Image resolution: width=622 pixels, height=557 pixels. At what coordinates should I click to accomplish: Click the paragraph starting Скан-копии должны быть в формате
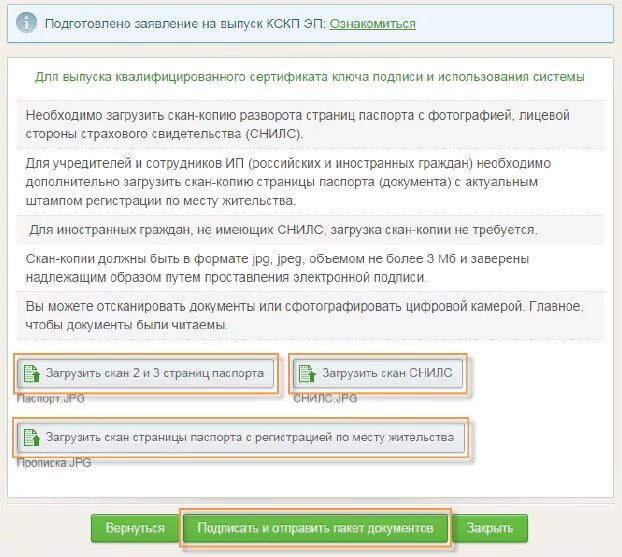[x=277, y=268]
